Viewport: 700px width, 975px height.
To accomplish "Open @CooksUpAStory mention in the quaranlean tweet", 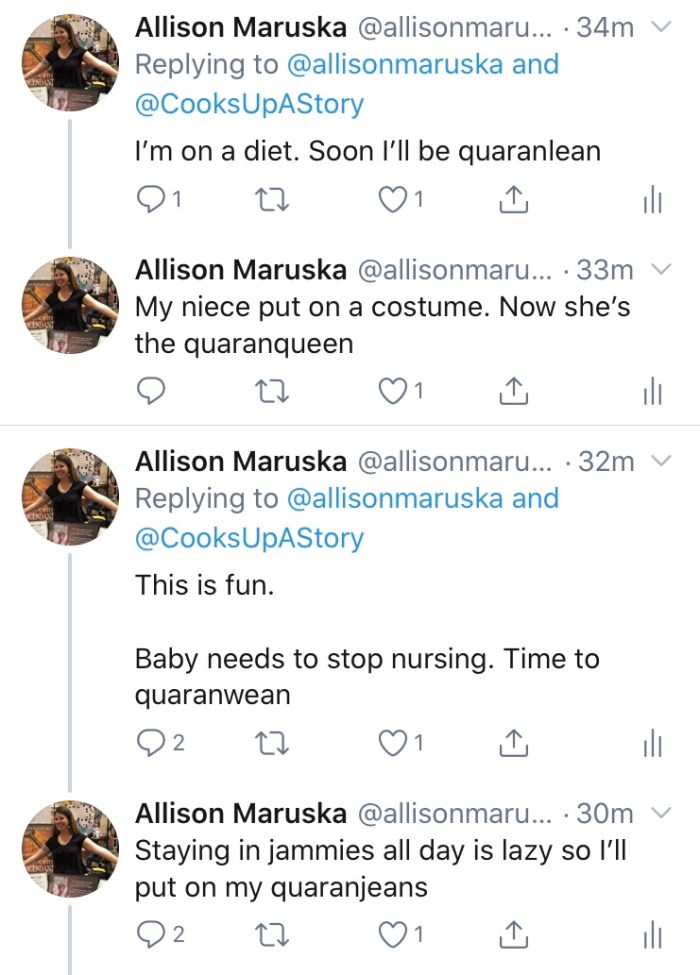I will pyautogui.click(x=249, y=104).
